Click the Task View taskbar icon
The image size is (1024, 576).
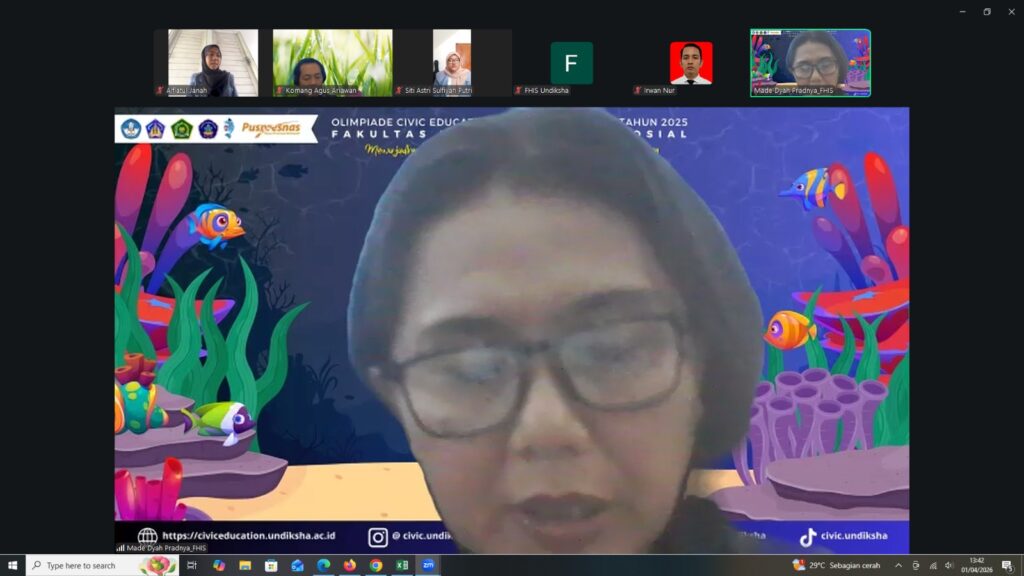coord(193,565)
